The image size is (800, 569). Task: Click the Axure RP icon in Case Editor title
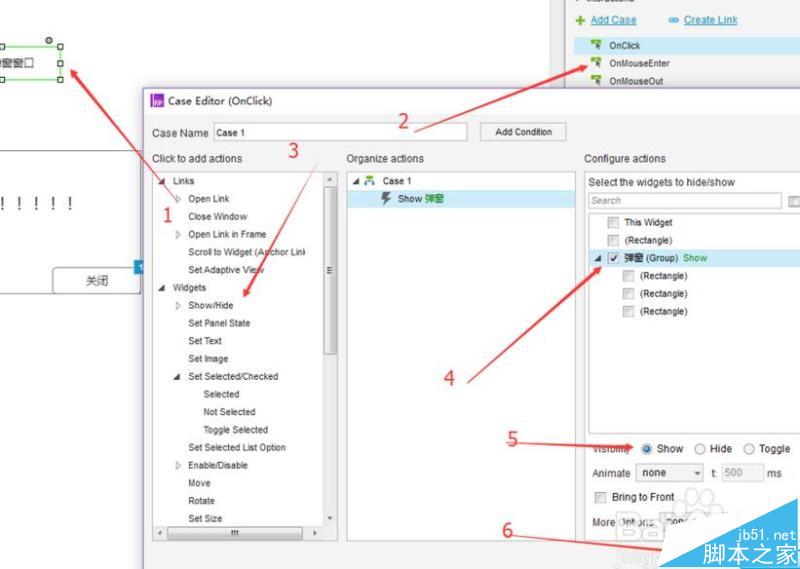tap(157, 100)
